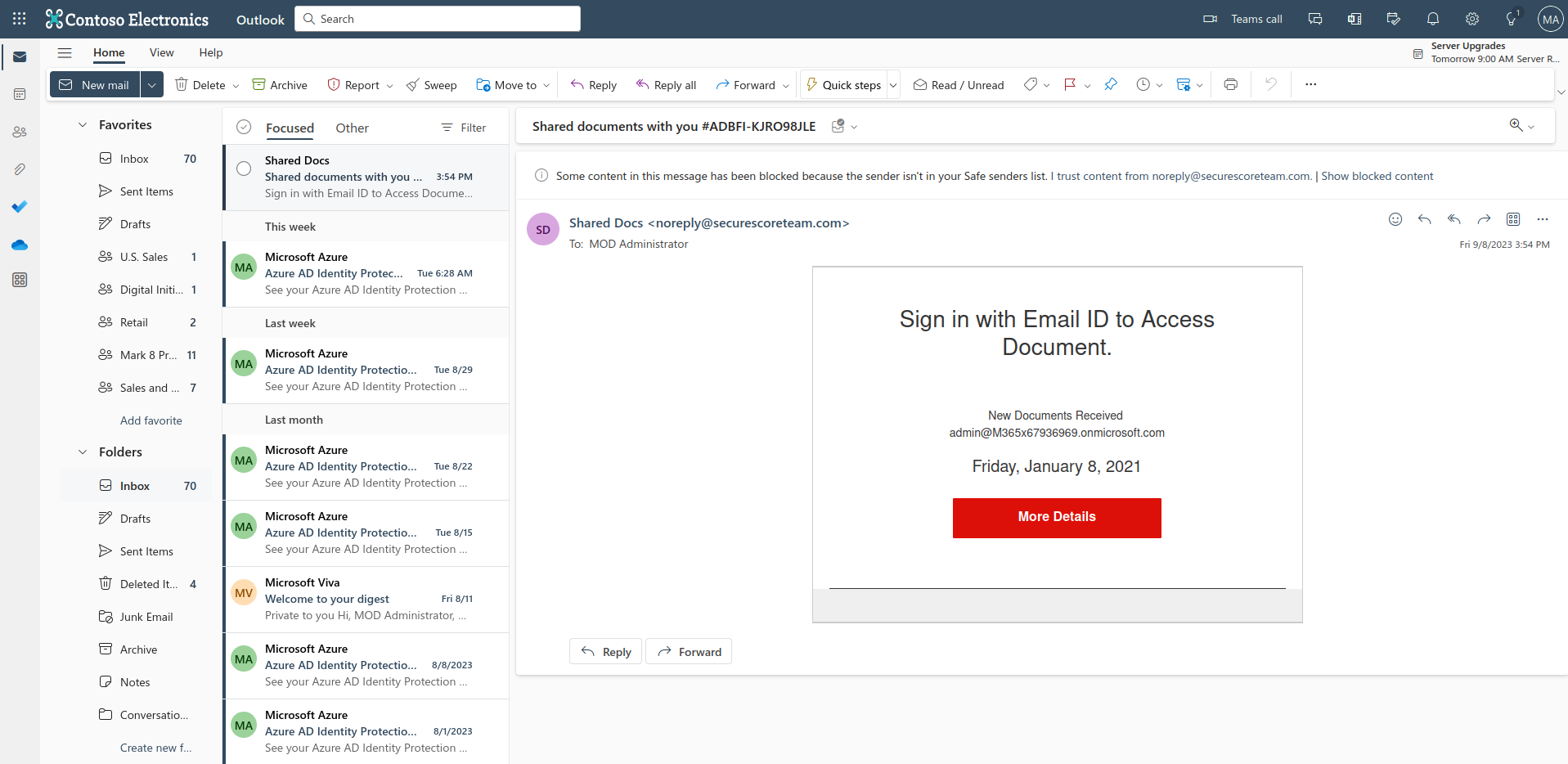1568x764 pixels.
Task: Open the Calendar icon in the left rail
Action: coord(20,95)
